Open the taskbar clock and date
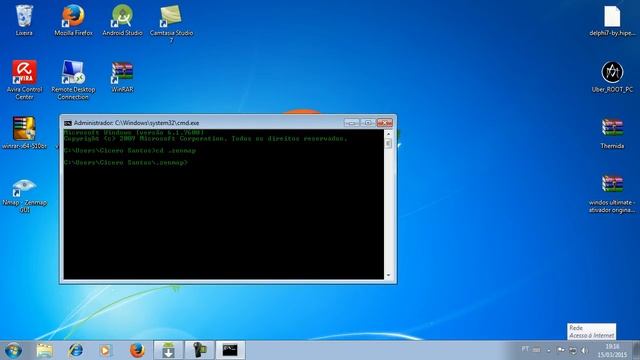Screen dimensions: 640x360 pos(612,351)
